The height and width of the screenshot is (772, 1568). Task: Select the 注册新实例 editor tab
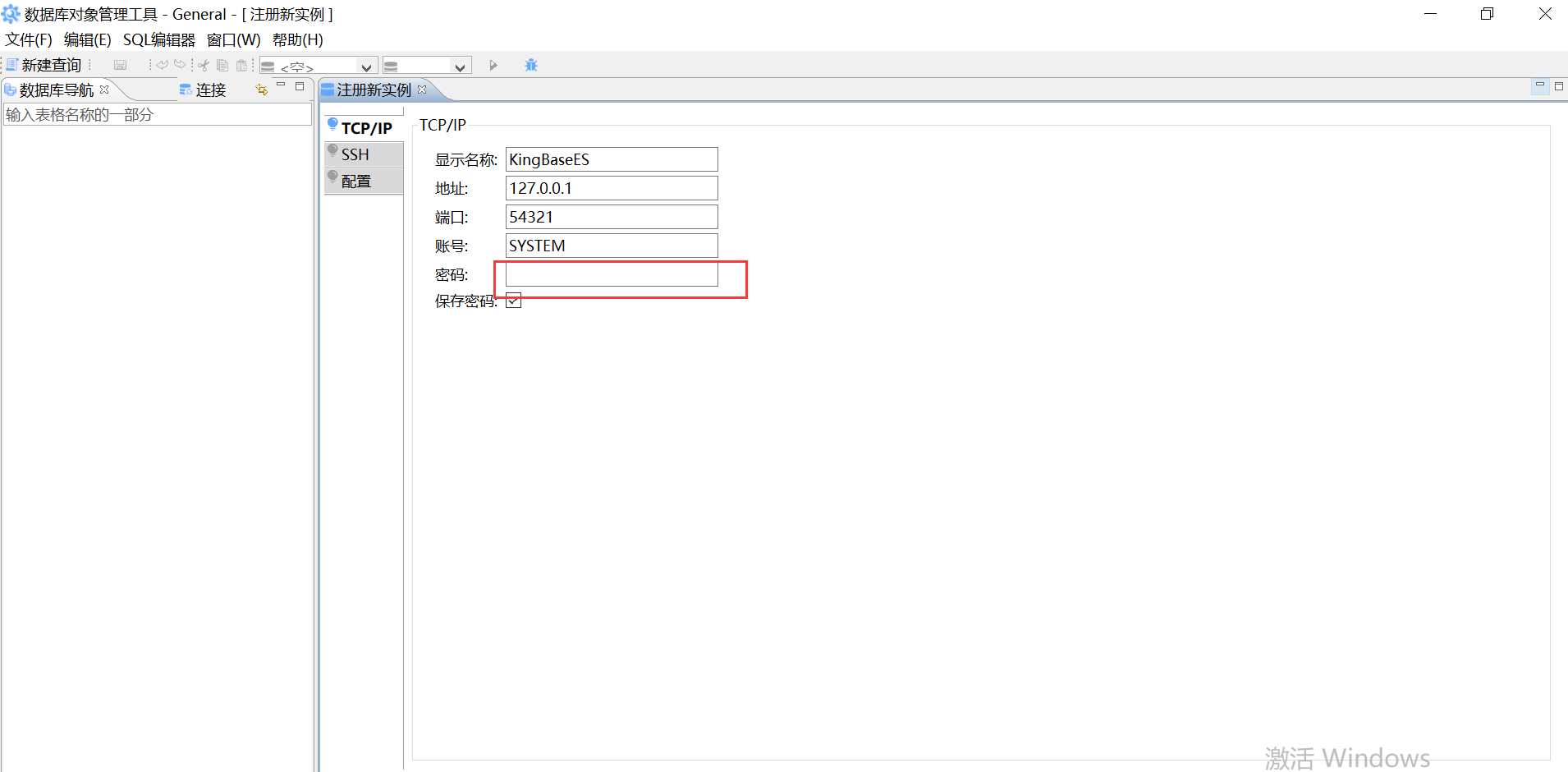point(374,90)
